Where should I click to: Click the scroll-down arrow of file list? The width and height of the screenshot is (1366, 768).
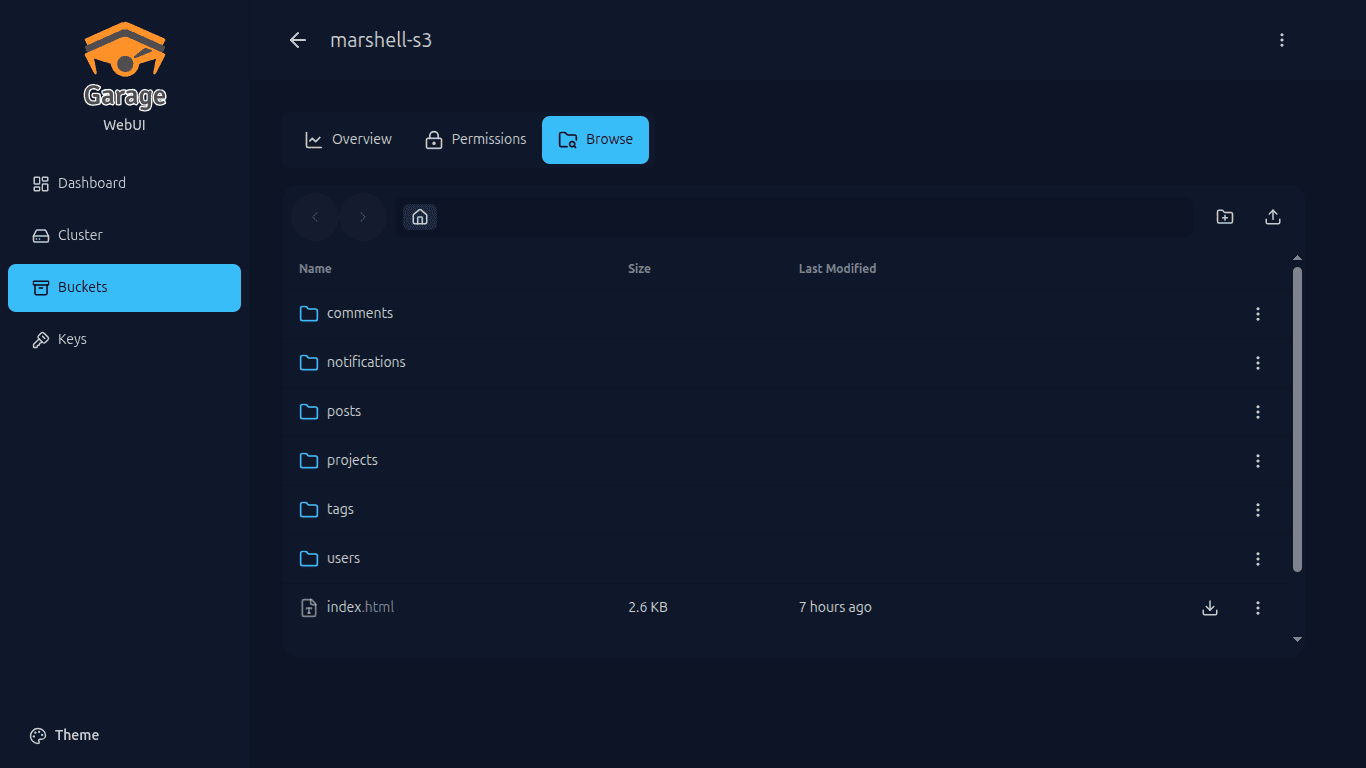1297,639
